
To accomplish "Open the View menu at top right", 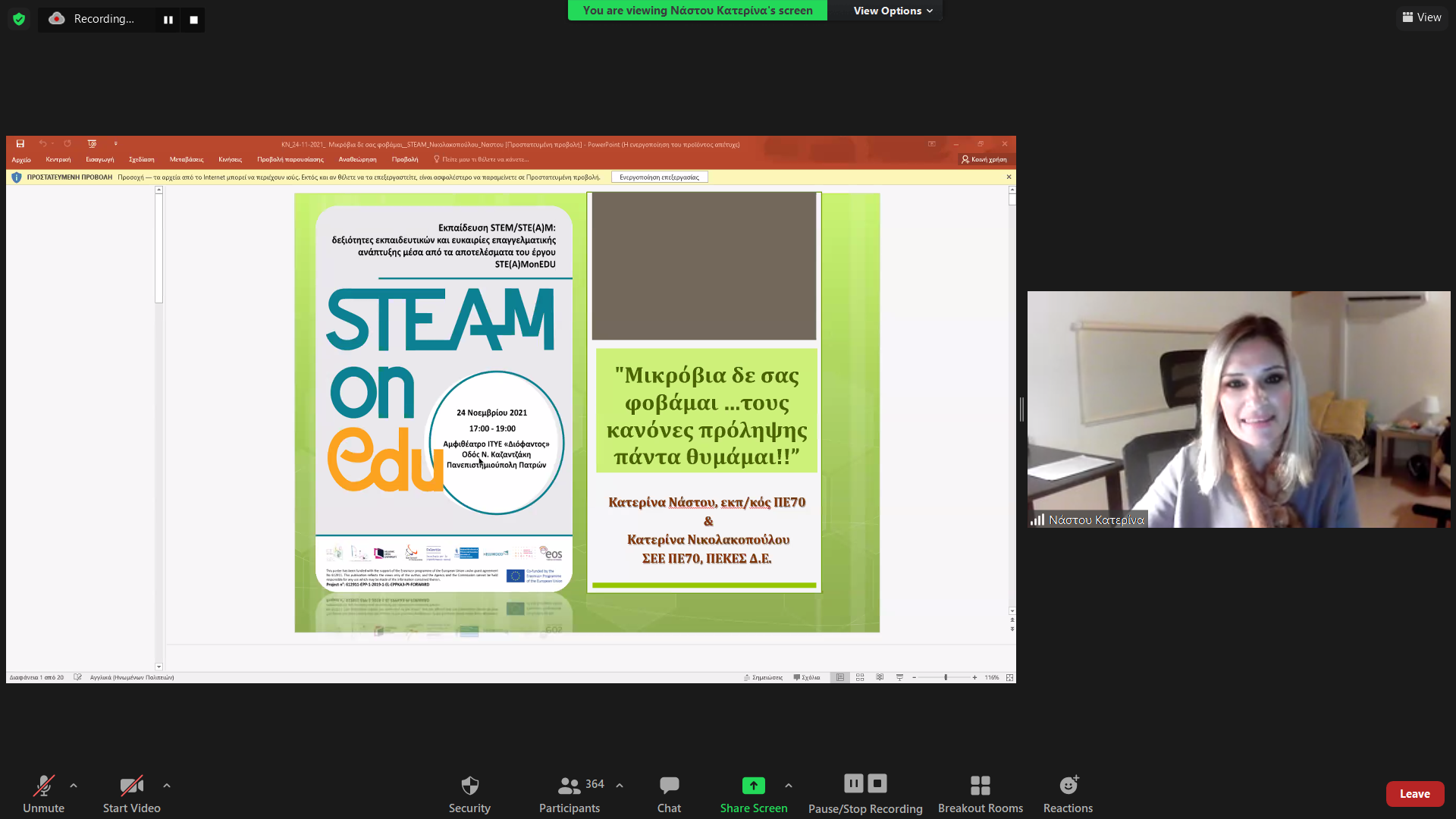I will [x=1422, y=17].
